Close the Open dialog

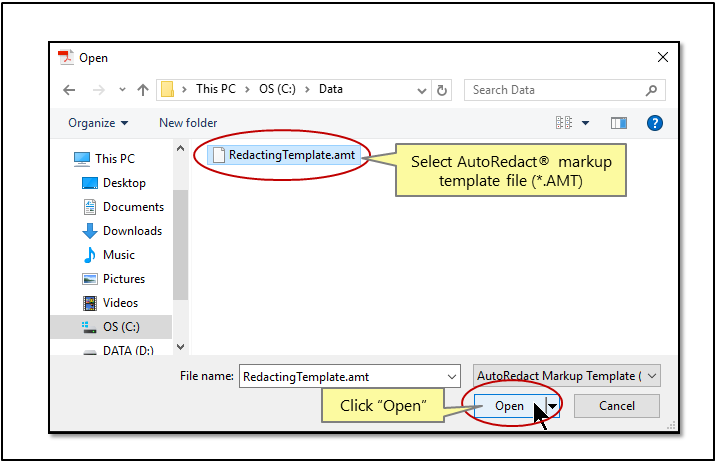click(663, 57)
